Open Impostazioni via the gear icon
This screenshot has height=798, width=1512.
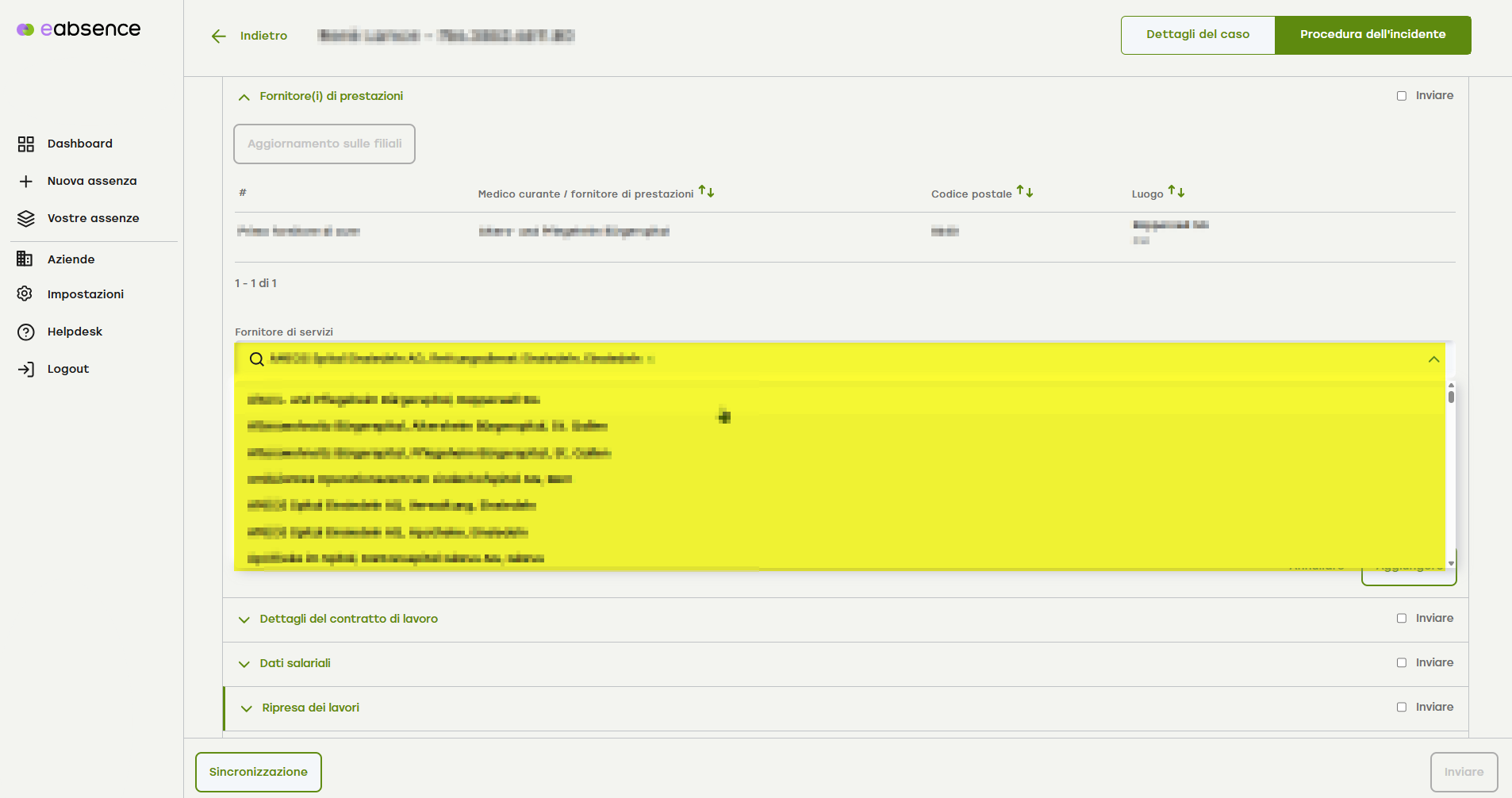(25, 294)
